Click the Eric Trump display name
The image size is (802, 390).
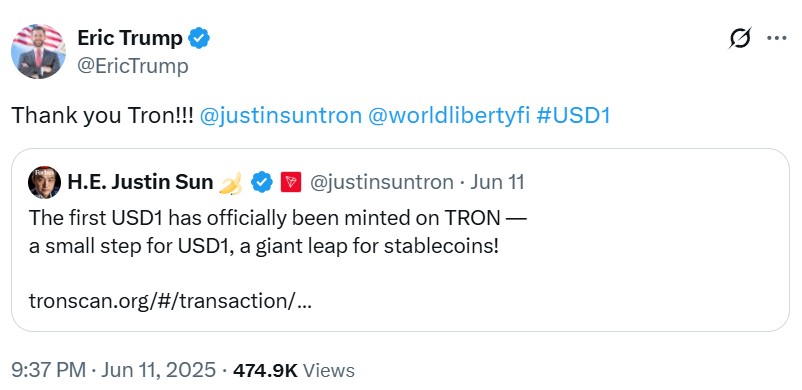point(130,38)
